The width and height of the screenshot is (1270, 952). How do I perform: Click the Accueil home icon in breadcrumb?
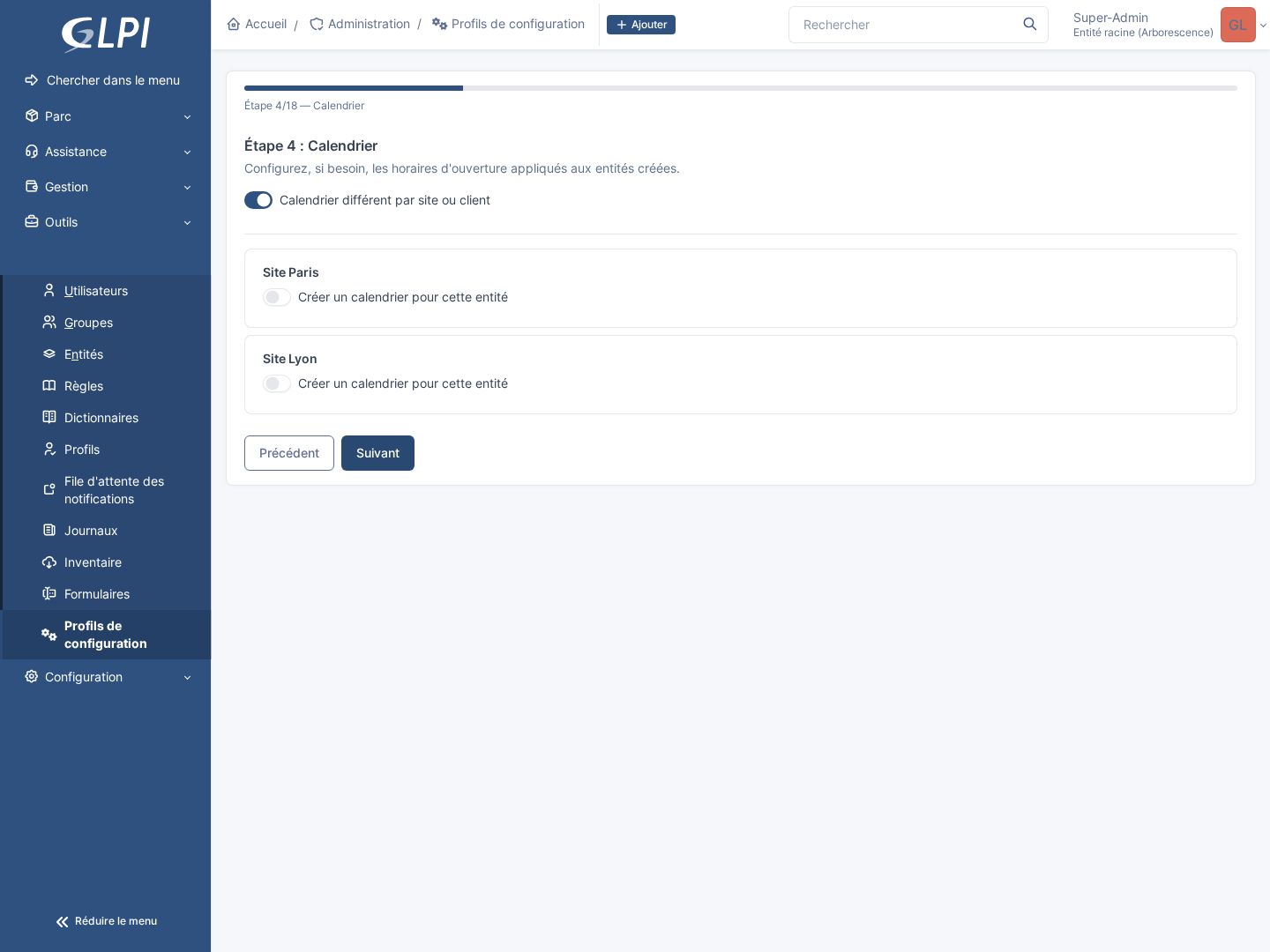[234, 25]
